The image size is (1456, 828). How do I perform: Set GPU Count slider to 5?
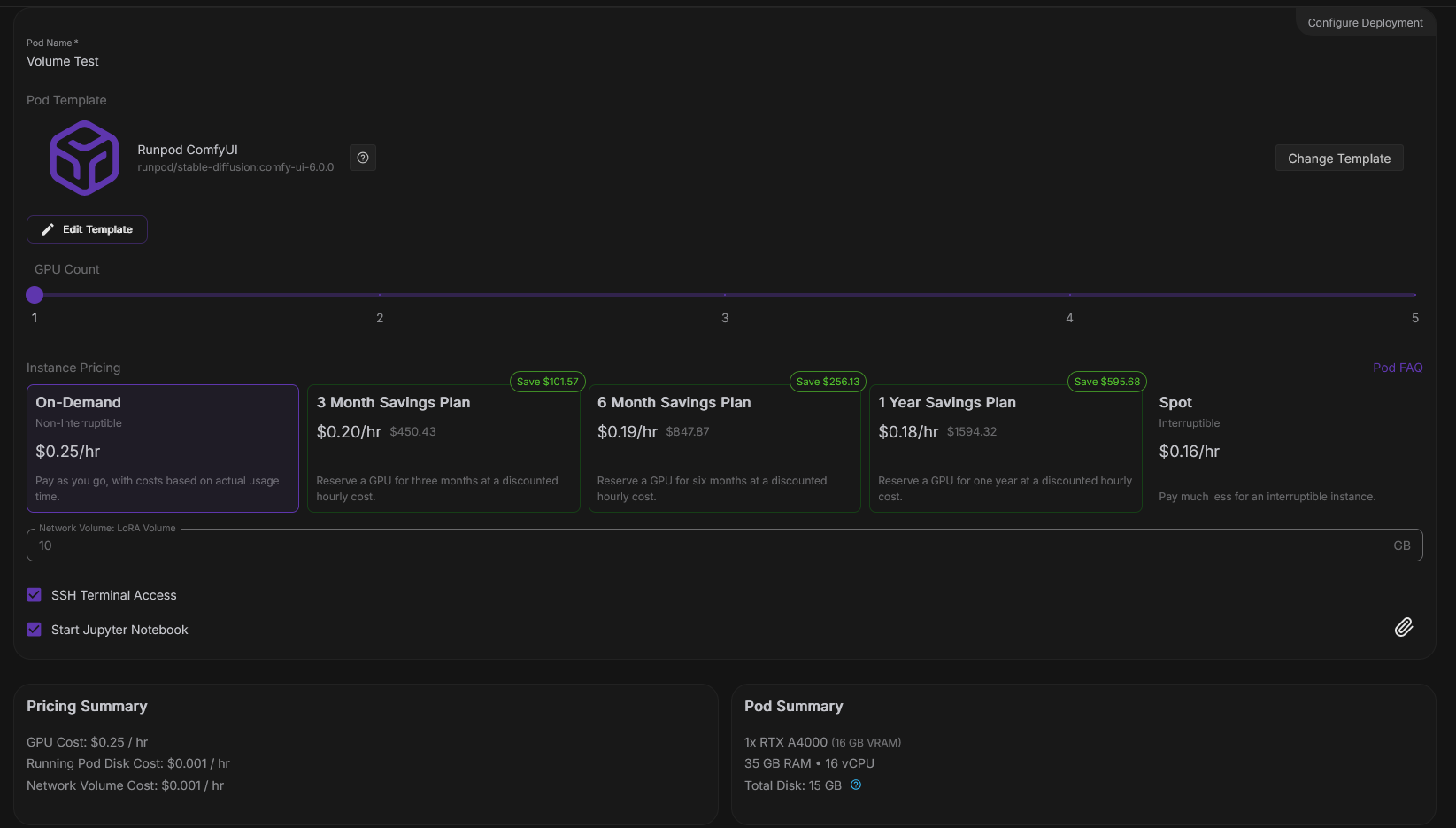click(x=1414, y=295)
